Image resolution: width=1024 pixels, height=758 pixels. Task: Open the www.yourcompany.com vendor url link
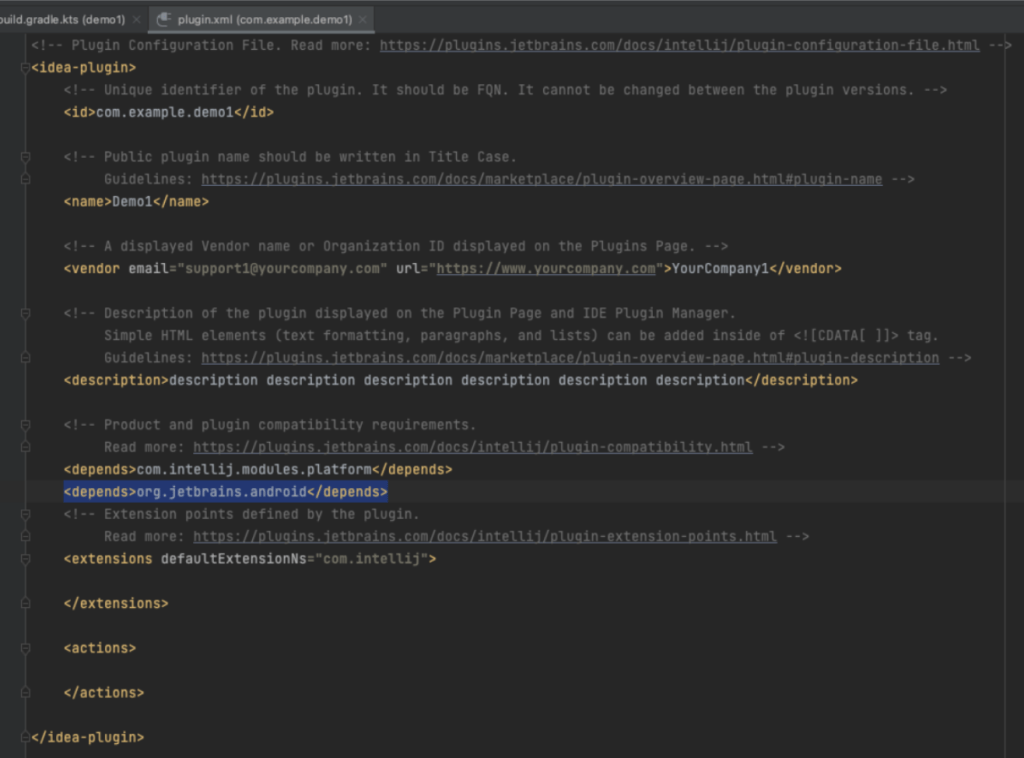click(x=546, y=268)
